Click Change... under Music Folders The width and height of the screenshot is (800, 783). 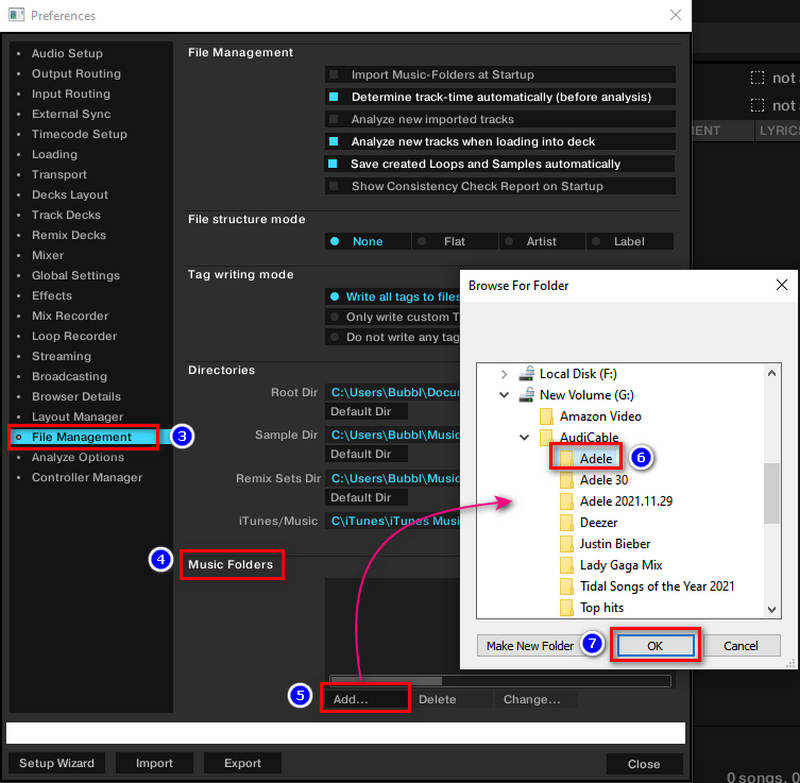[534, 699]
